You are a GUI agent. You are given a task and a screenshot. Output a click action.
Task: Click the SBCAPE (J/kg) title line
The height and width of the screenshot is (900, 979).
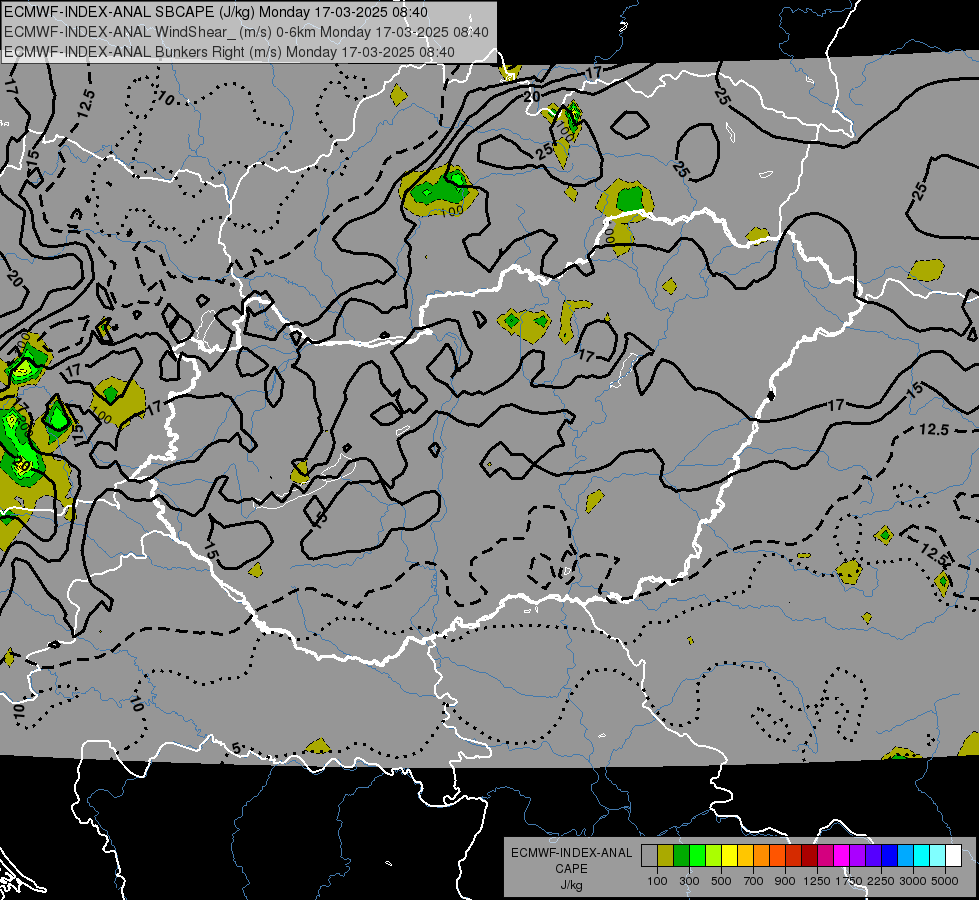[x=216, y=12]
